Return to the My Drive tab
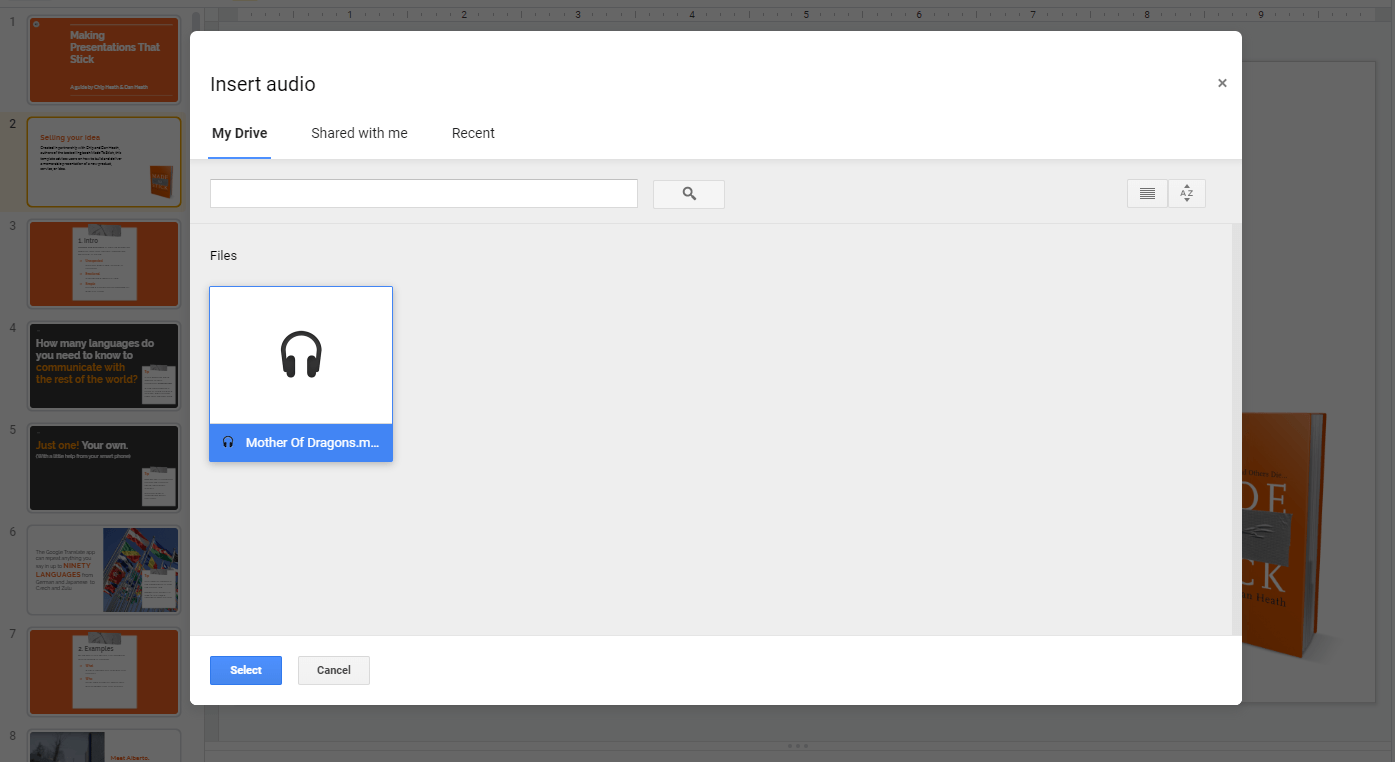The width and height of the screenshot is (1395, 762). click(239, 133)
